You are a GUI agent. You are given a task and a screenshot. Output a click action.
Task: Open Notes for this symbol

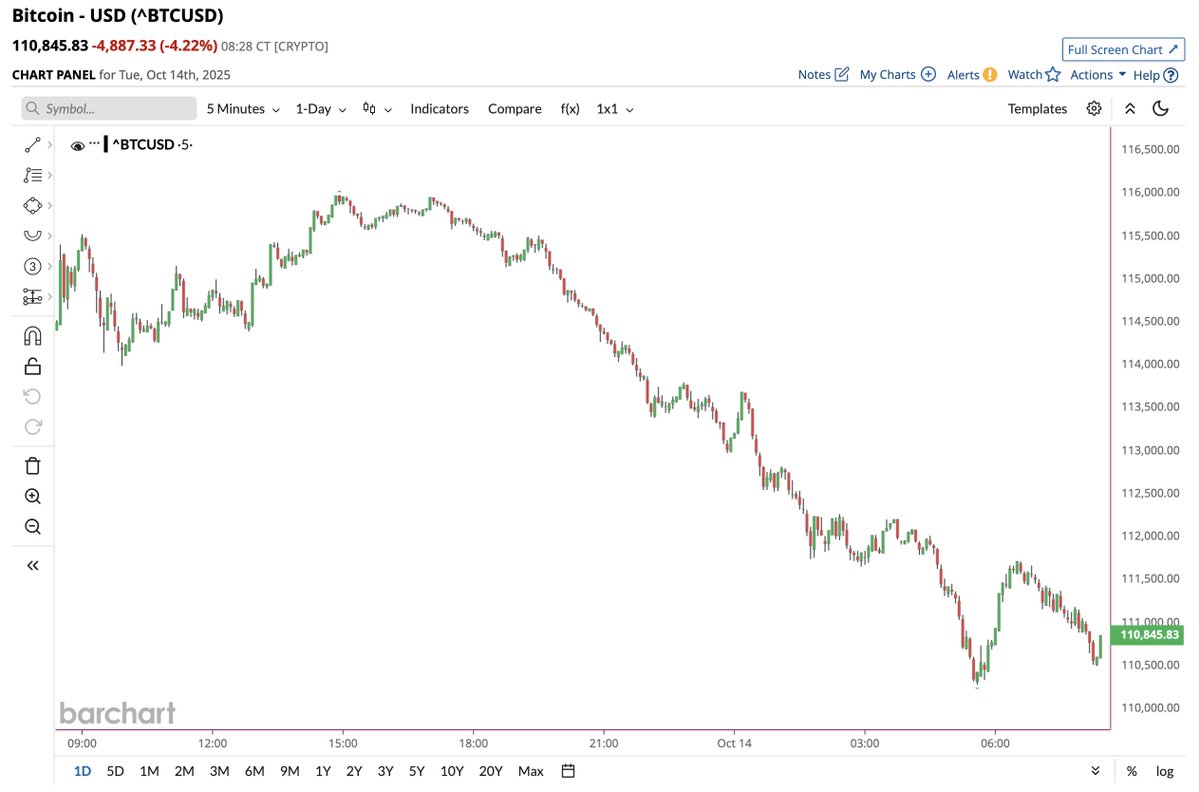824,74
